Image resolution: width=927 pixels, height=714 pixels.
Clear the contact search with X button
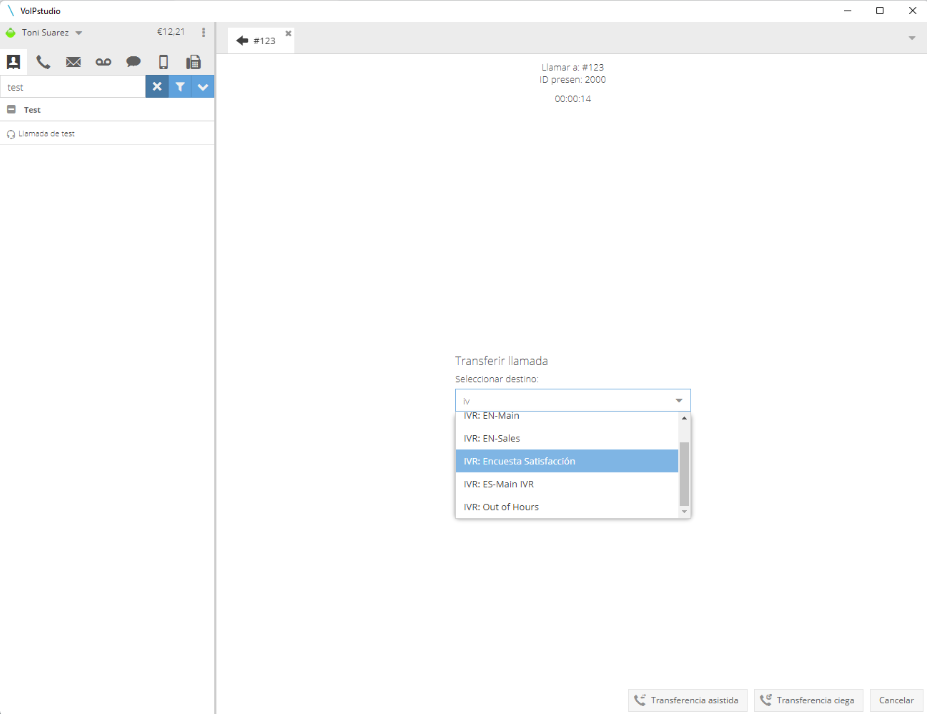click(x=157, y=87)
